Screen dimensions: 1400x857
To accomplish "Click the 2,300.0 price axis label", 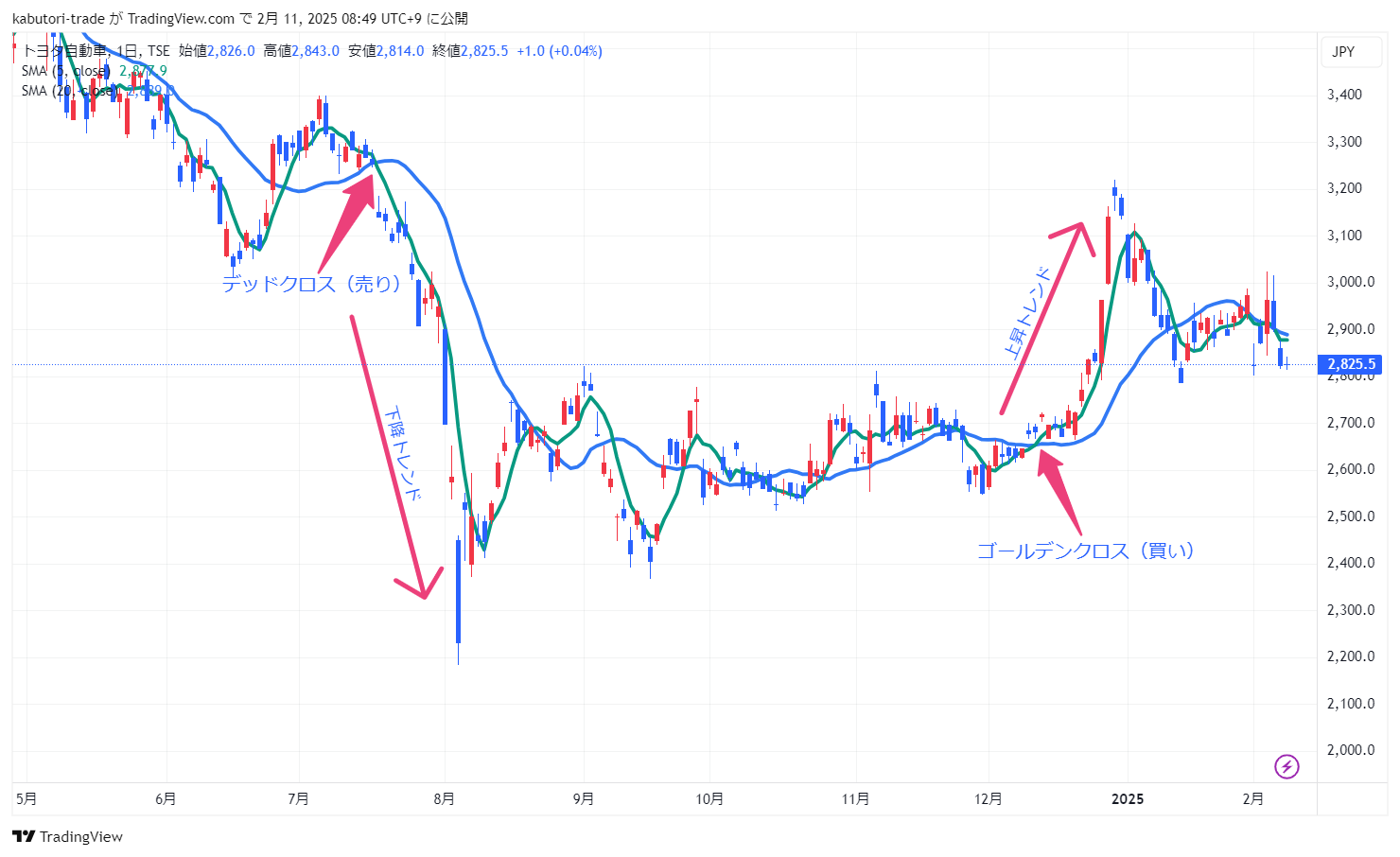I will (x=1351, y=610).
